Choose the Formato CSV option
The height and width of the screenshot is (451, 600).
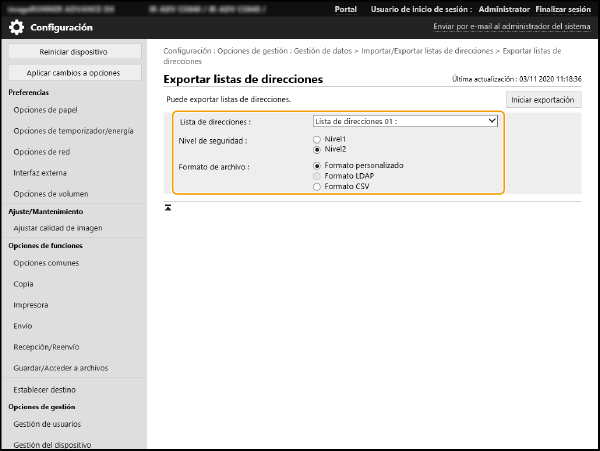pyautogui.click(x=318, y=186)
